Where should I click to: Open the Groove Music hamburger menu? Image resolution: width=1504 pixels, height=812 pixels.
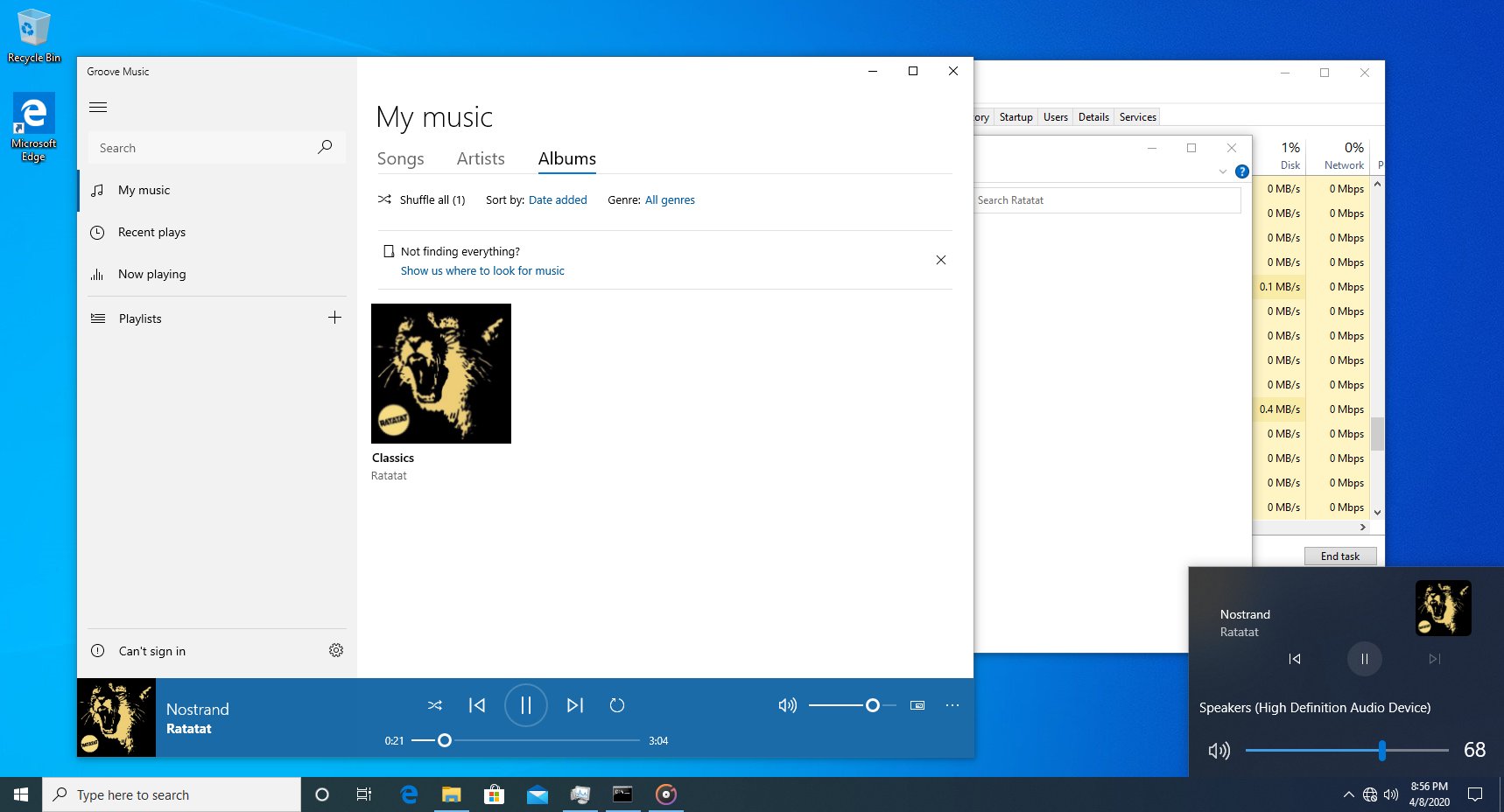click(98, 107)
